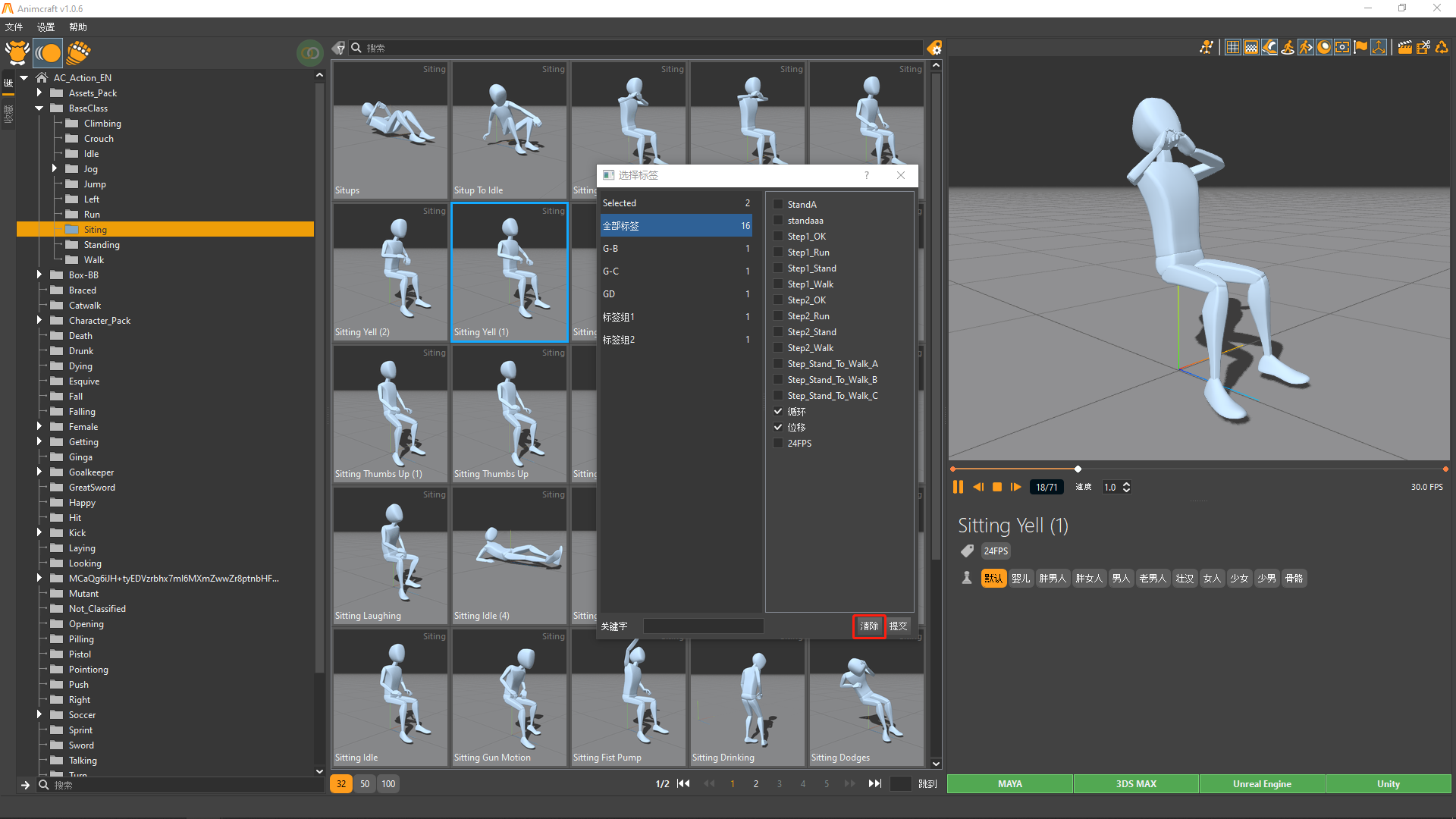Expand the Assets_Pack folder

[39, 93]
